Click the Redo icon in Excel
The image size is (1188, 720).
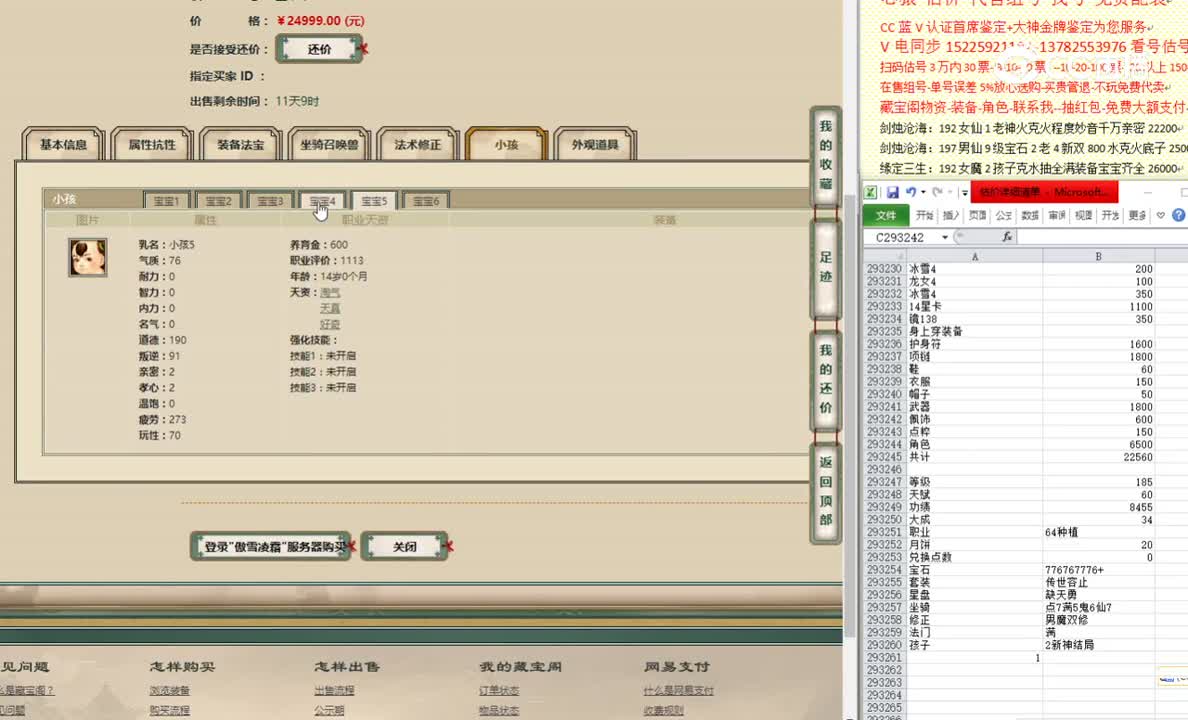[938, 191]
